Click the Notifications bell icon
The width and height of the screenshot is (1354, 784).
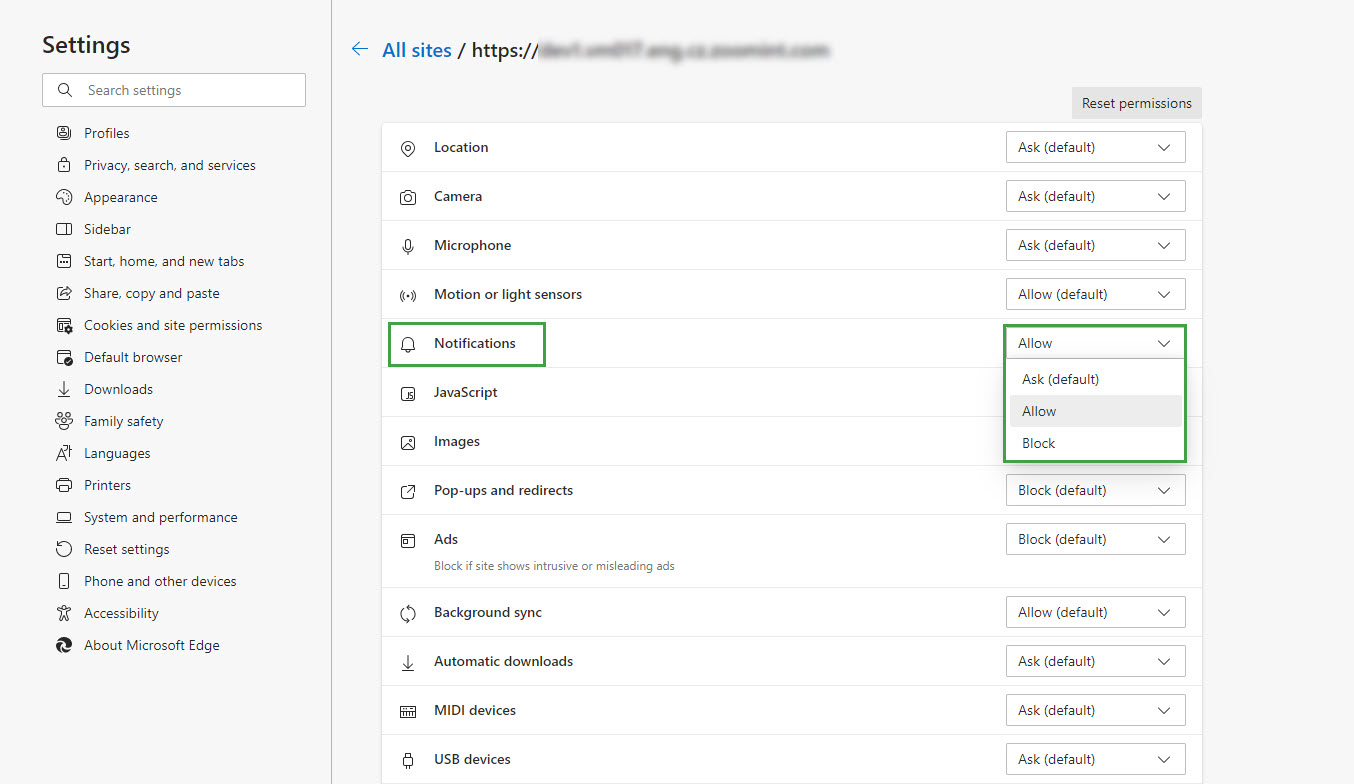coord(408,344)
